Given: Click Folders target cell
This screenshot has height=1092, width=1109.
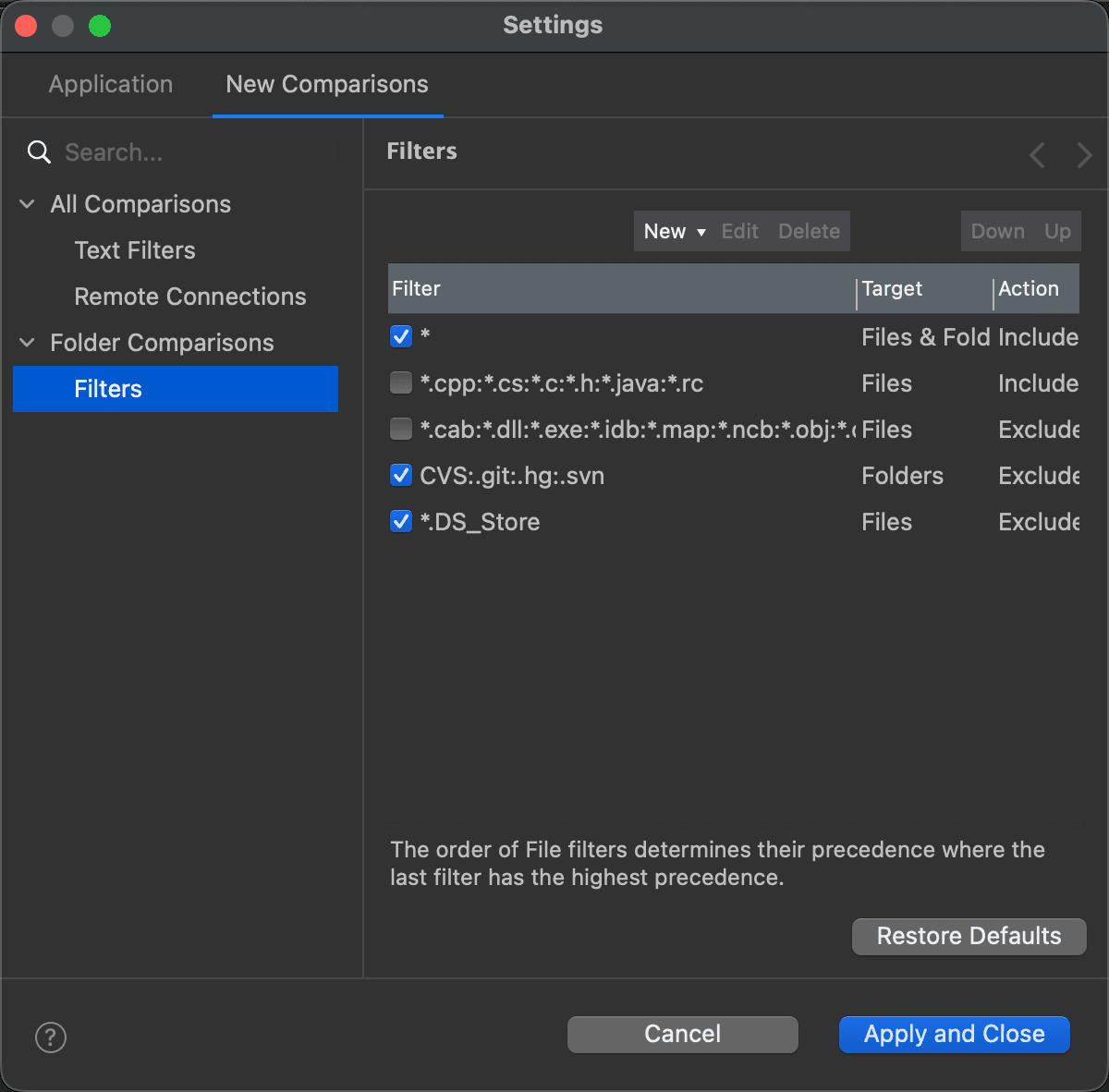Looking at the screenshot, I should click(902, 476).
